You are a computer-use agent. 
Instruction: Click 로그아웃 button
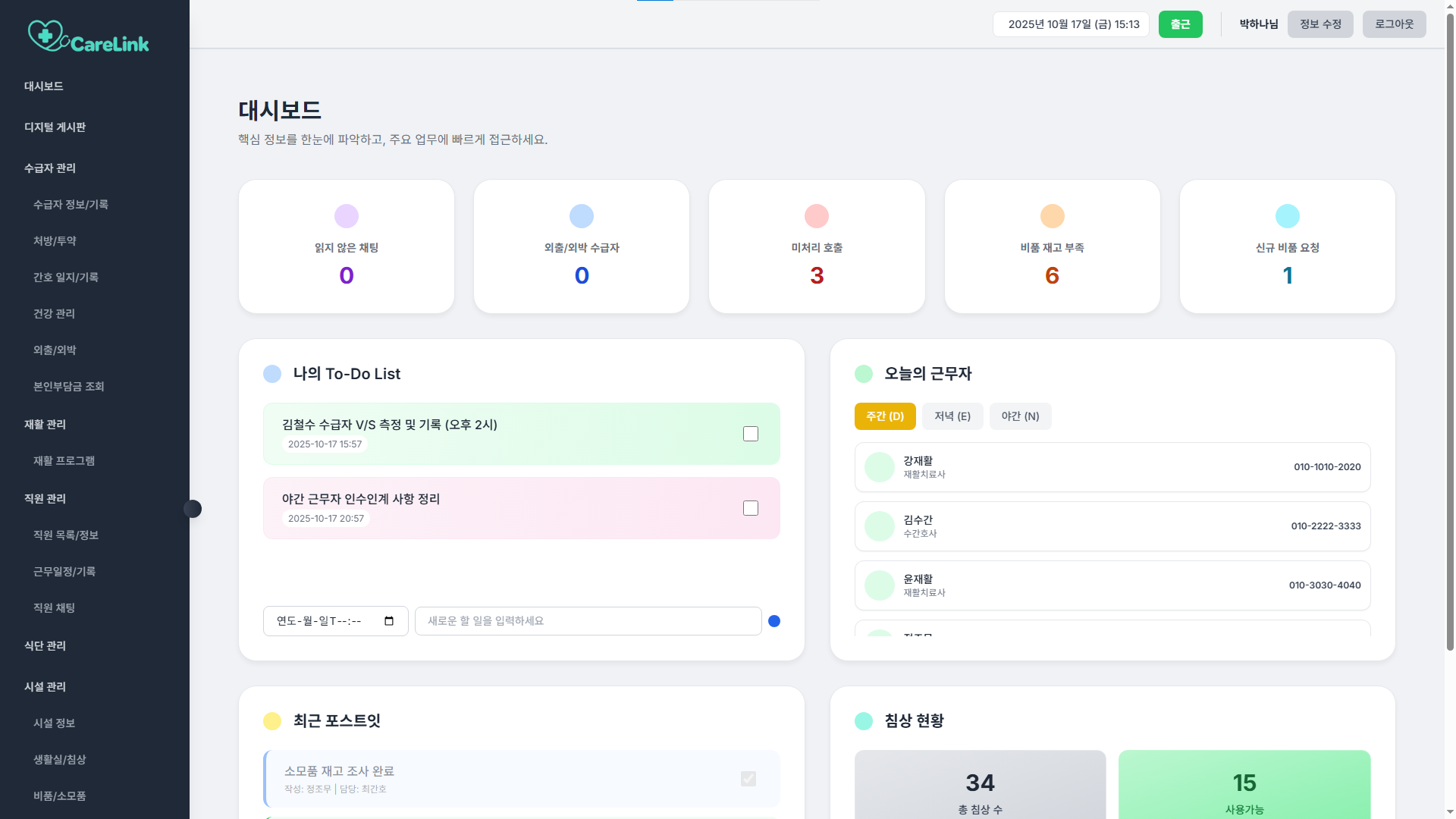pyautogui.click(x=1395, y=24)
